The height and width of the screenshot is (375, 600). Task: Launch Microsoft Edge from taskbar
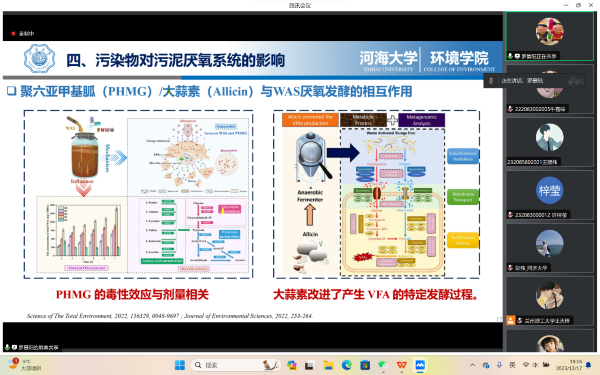[347, 365]
